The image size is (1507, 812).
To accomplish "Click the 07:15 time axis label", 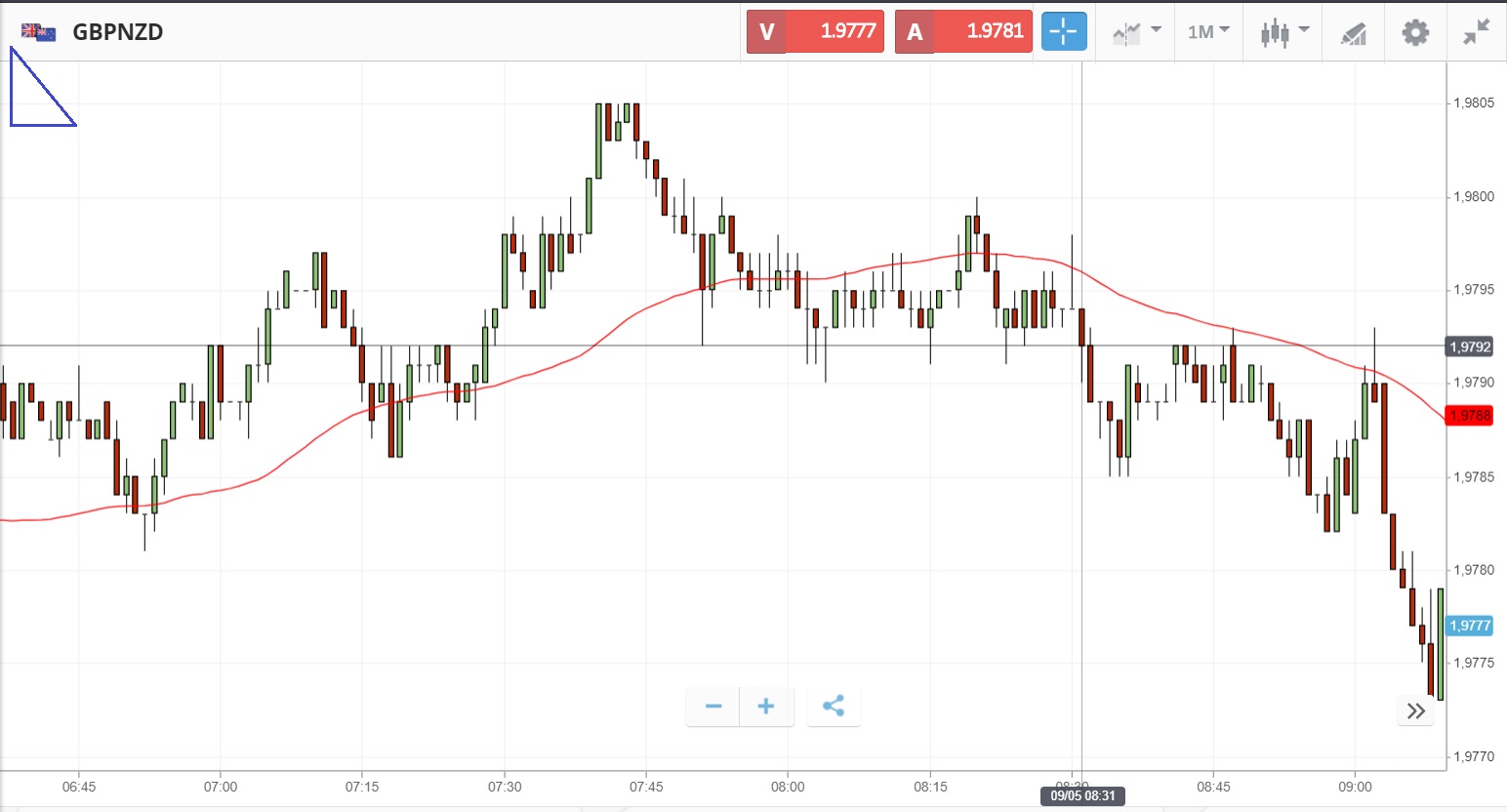I will tap(362, 787).
